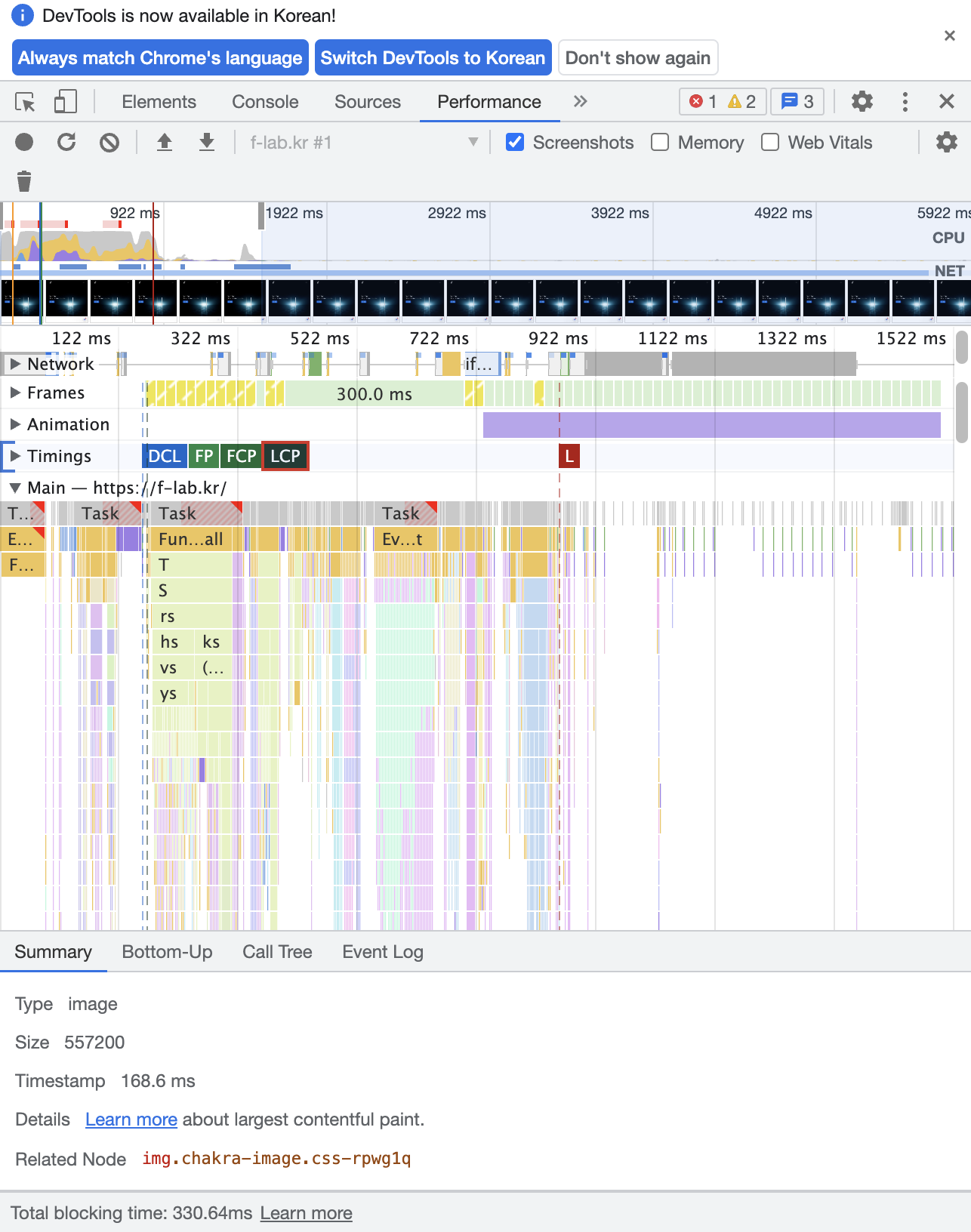Screen dimensions: 971x1232
Task: Select the Performance tab
Action: pyautogui.click(x=489, y=102)
